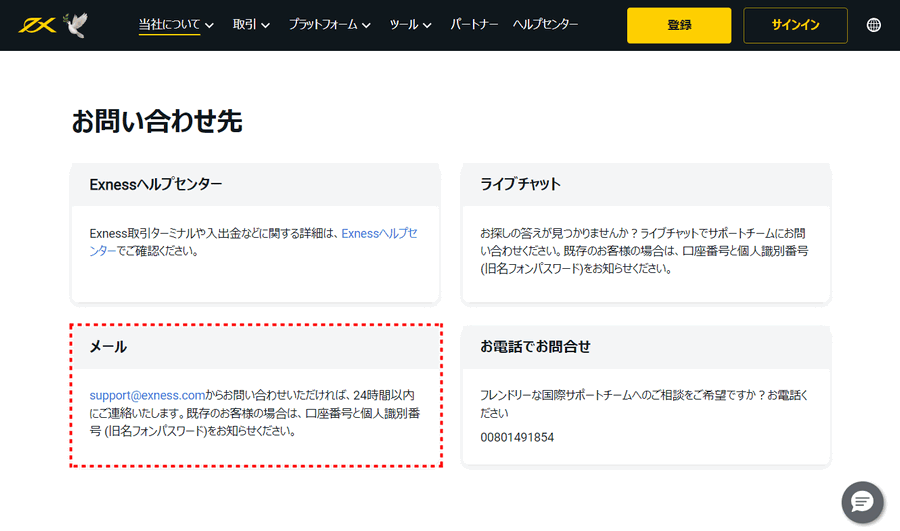Open the language globe icon

click(874, 25)
